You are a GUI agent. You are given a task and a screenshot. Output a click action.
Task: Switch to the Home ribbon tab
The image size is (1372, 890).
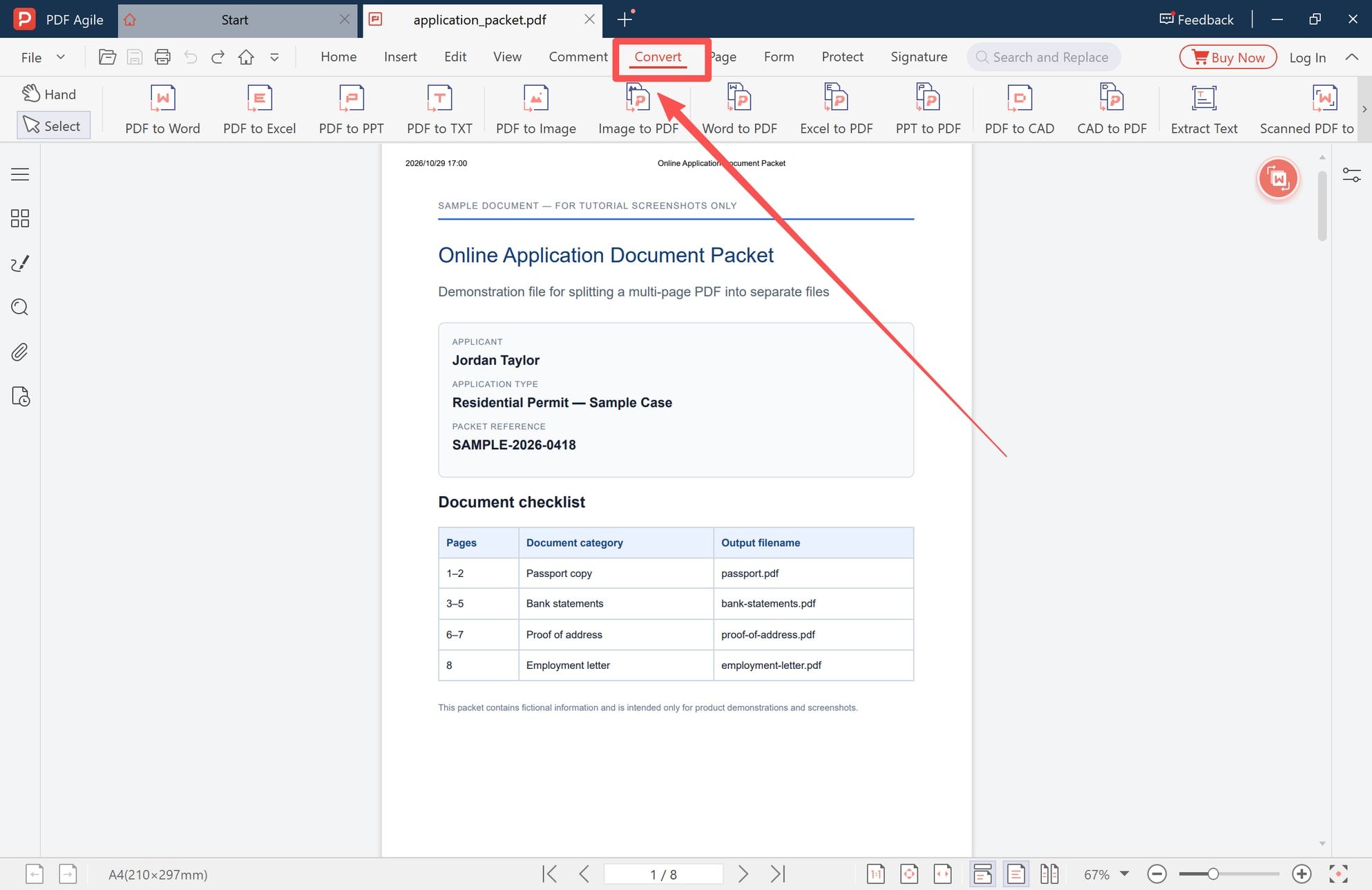[339, 57]
